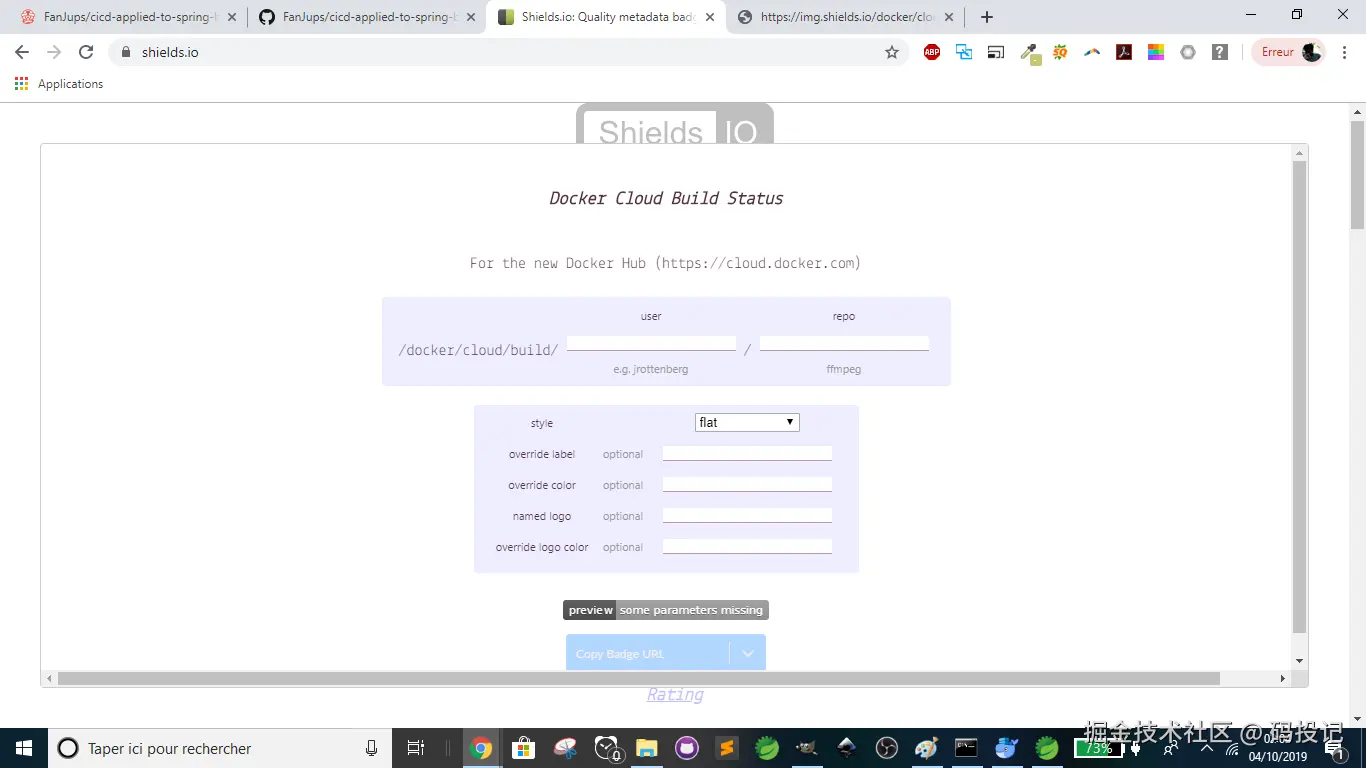The height and width of the screenshot is (768, 1366).
Task: Click the microphone icon in the search box
Action: point(371,748)
